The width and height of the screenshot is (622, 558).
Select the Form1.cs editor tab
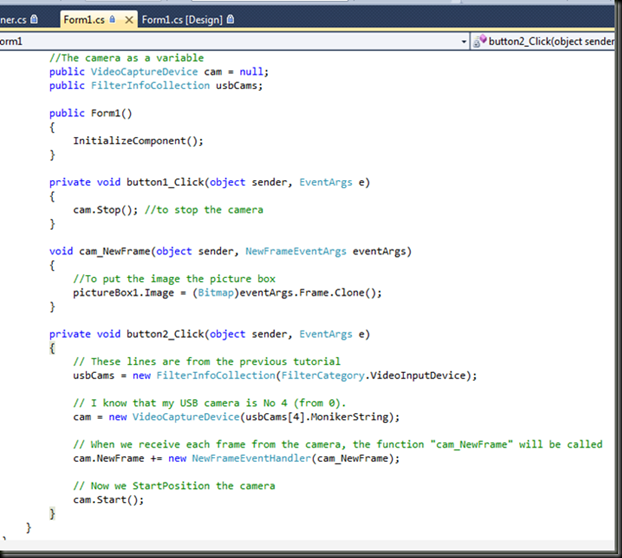[84, 19]
